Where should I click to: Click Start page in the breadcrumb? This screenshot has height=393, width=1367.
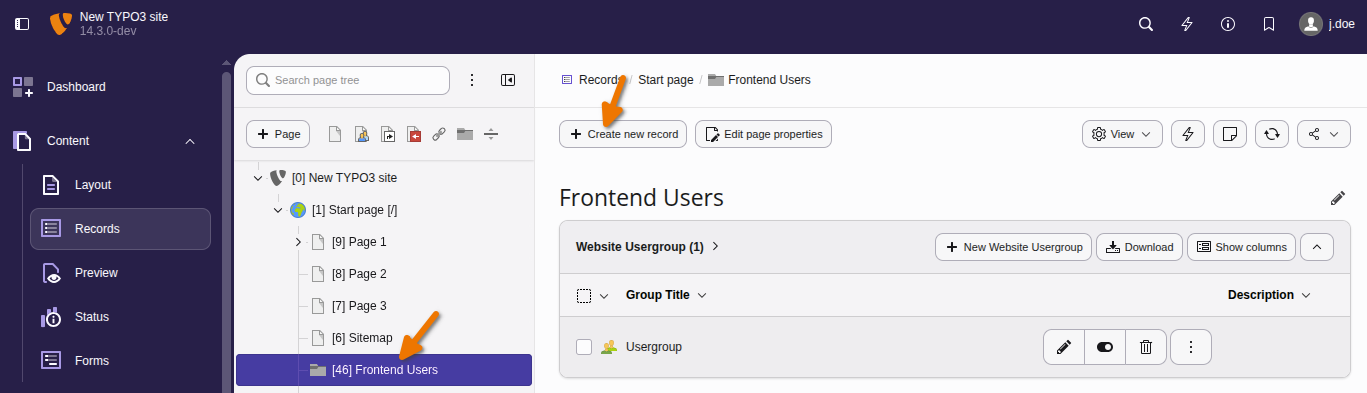tap(666, 80)
